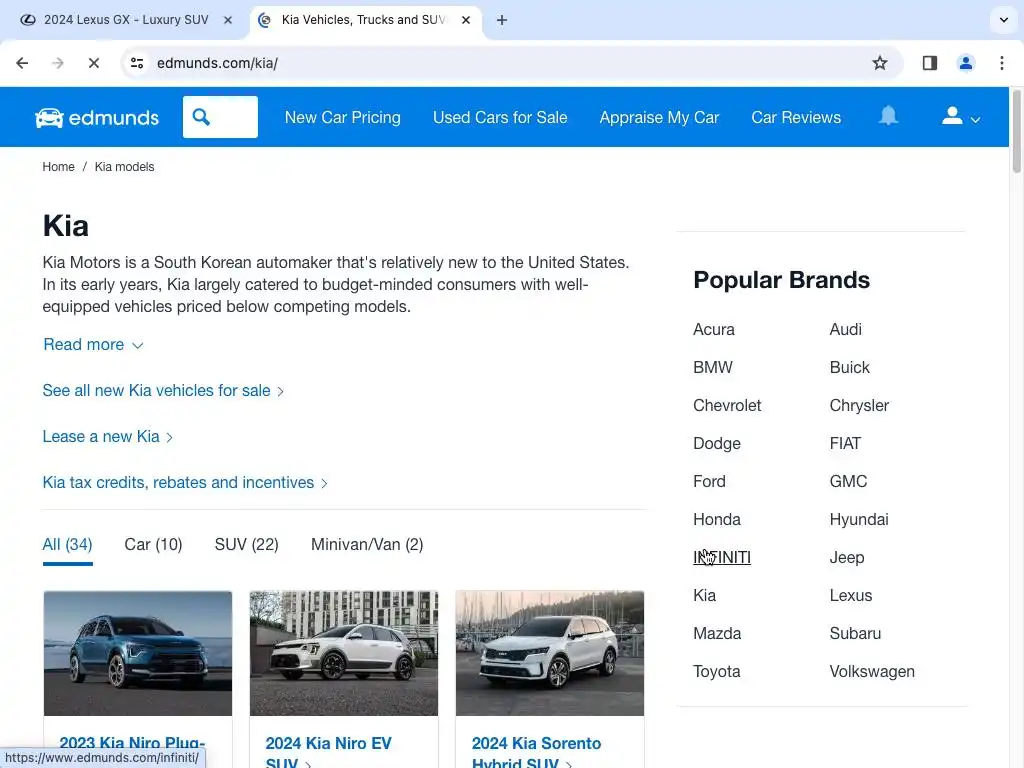Open Used Cars for Sale menu
Screen dimensions: 1024x768
pyautogui.click(x=500, y=117)
